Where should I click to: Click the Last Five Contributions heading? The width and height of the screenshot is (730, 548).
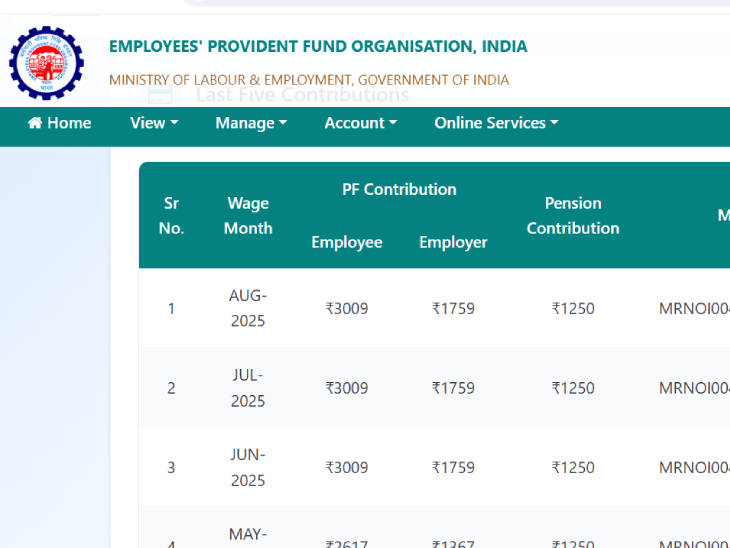coord(302,95)
